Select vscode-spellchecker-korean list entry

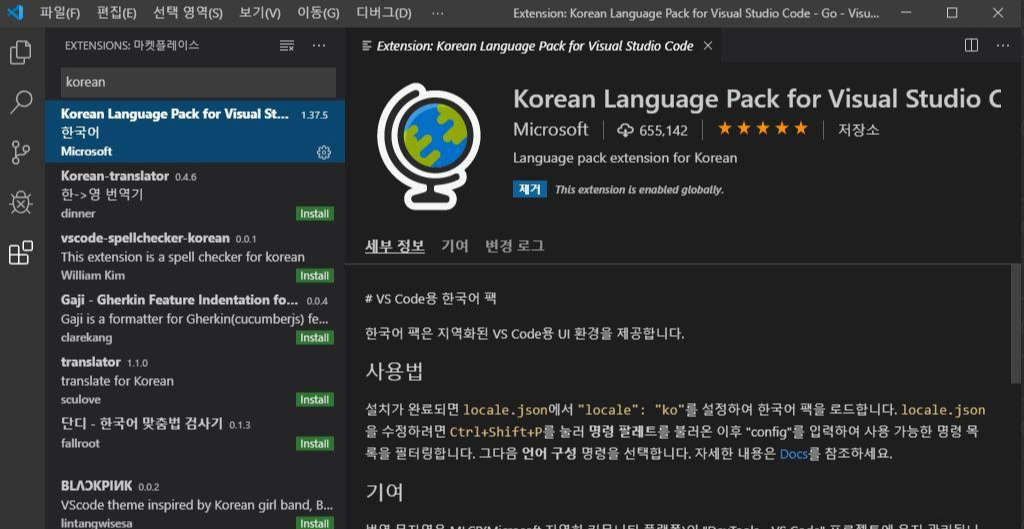pyautogui.click(x=195, y=256)
